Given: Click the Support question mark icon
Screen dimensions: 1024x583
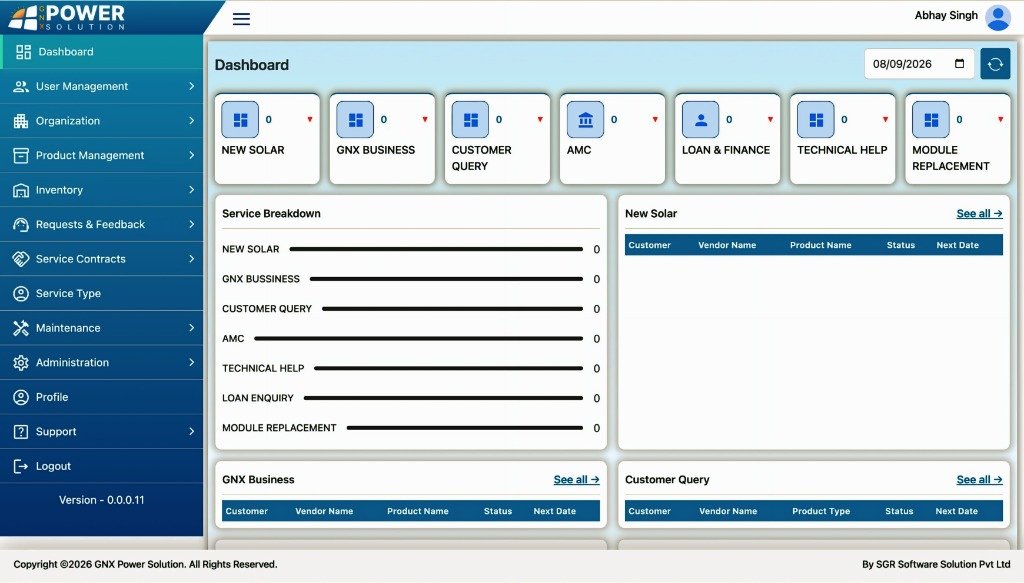Looking at the screenshot, I should click(x=21, y=432).
